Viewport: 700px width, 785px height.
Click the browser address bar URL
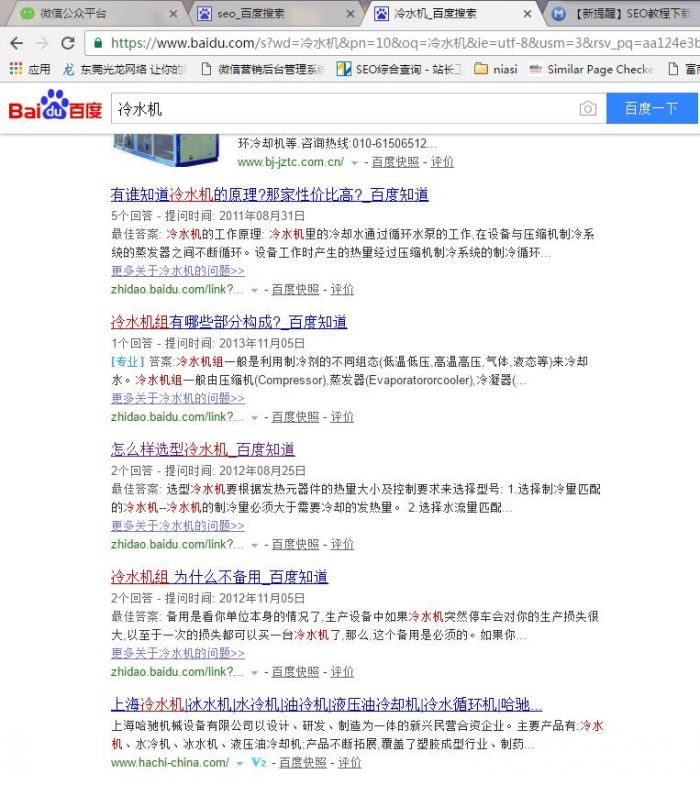click(400, 43)
